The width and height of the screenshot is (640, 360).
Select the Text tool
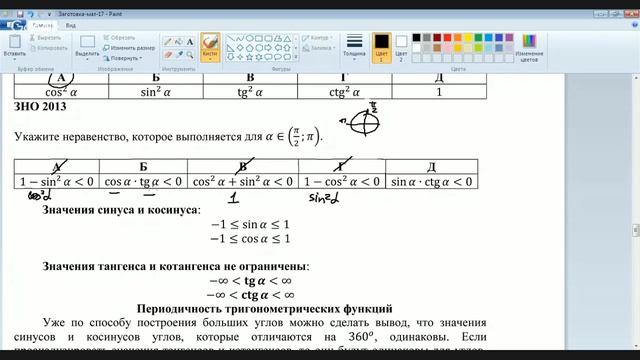[190, 42]
